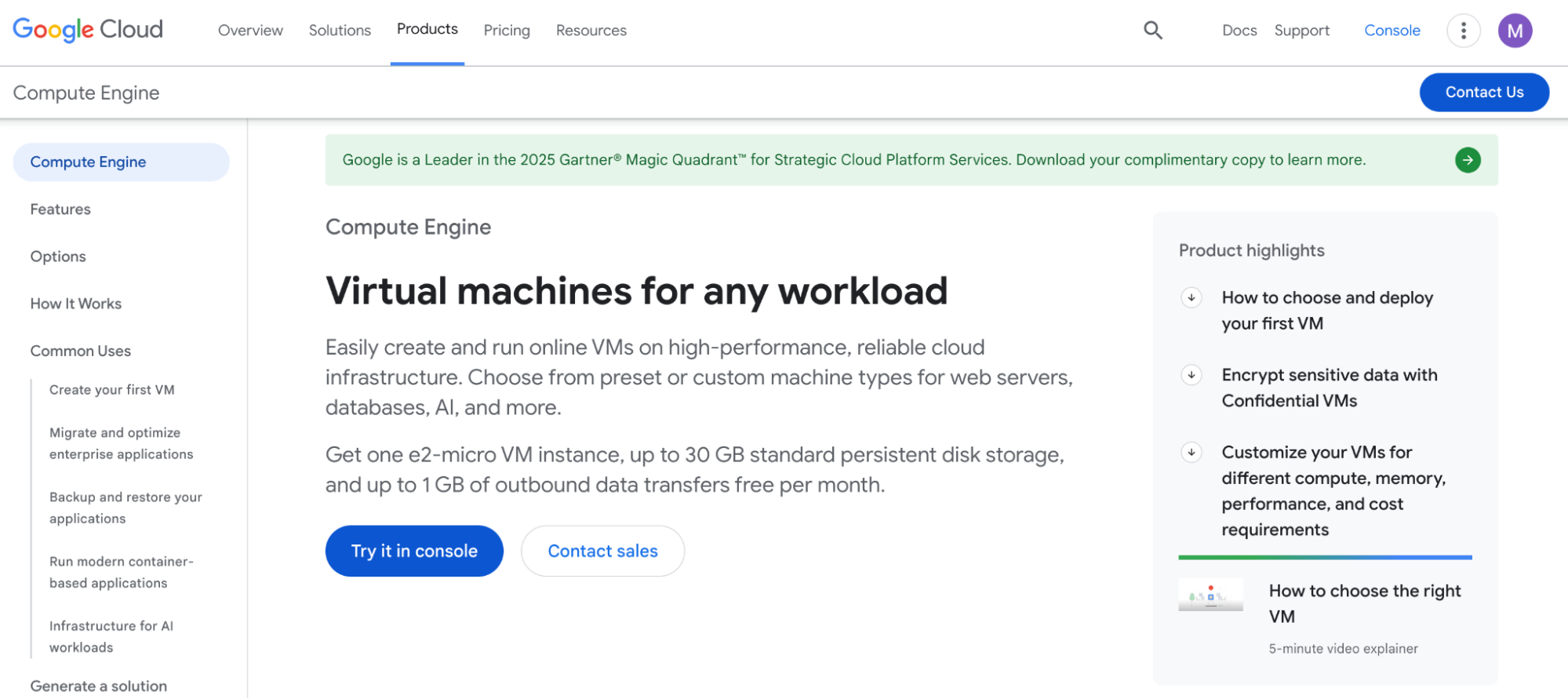Open 'How to choose the right VM' title
This screenshot has width=1568, height=699.
tap(1365, 603)
